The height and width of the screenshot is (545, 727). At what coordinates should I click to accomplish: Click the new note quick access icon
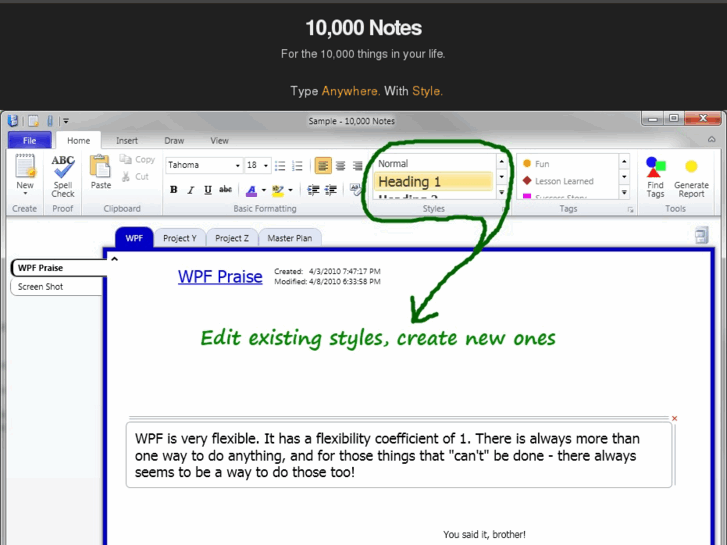33,121
